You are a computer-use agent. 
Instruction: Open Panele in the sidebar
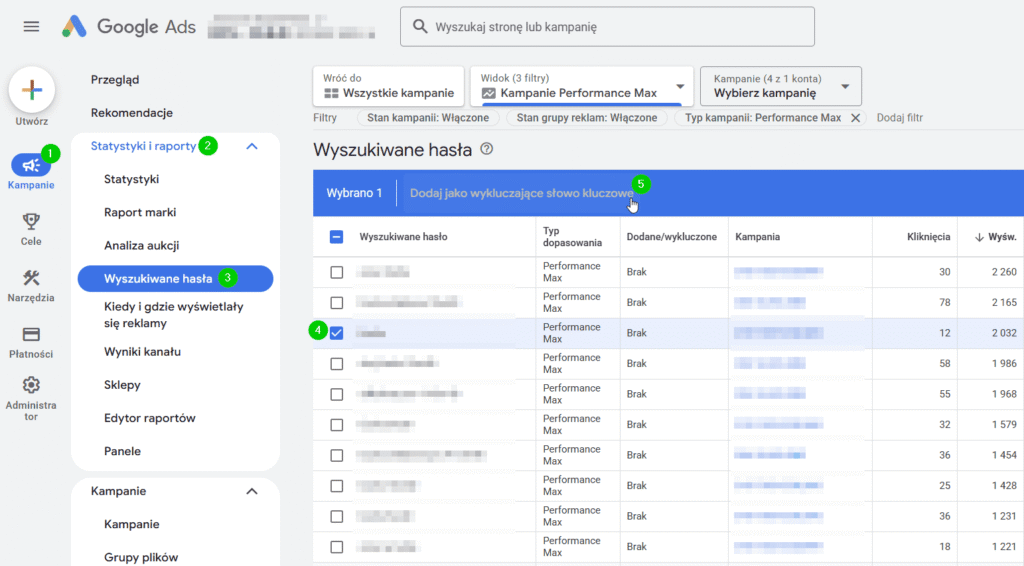tap(122, 451)
